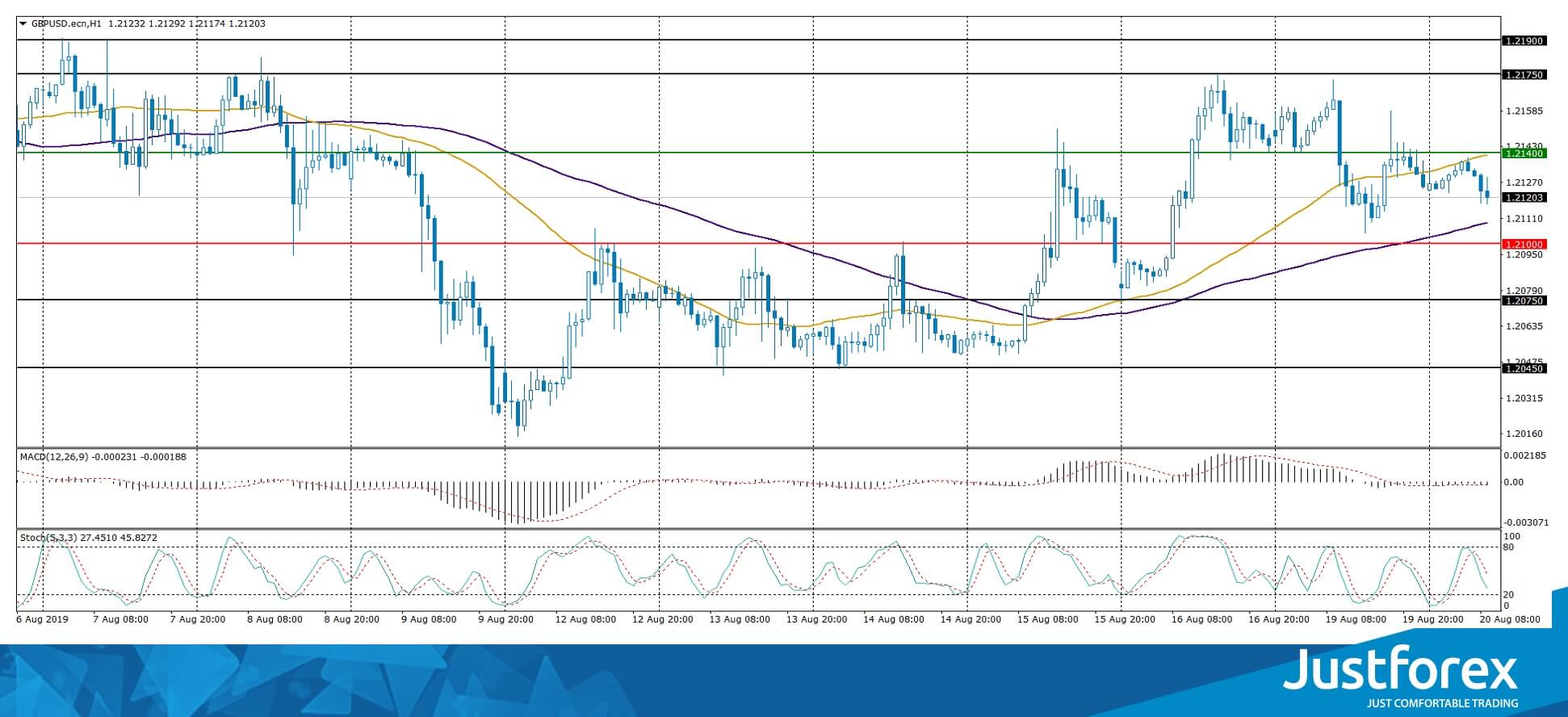
Task: Click the 1.21270 price axis tick
Action: pyautogui.click(x=1524, y=182)
